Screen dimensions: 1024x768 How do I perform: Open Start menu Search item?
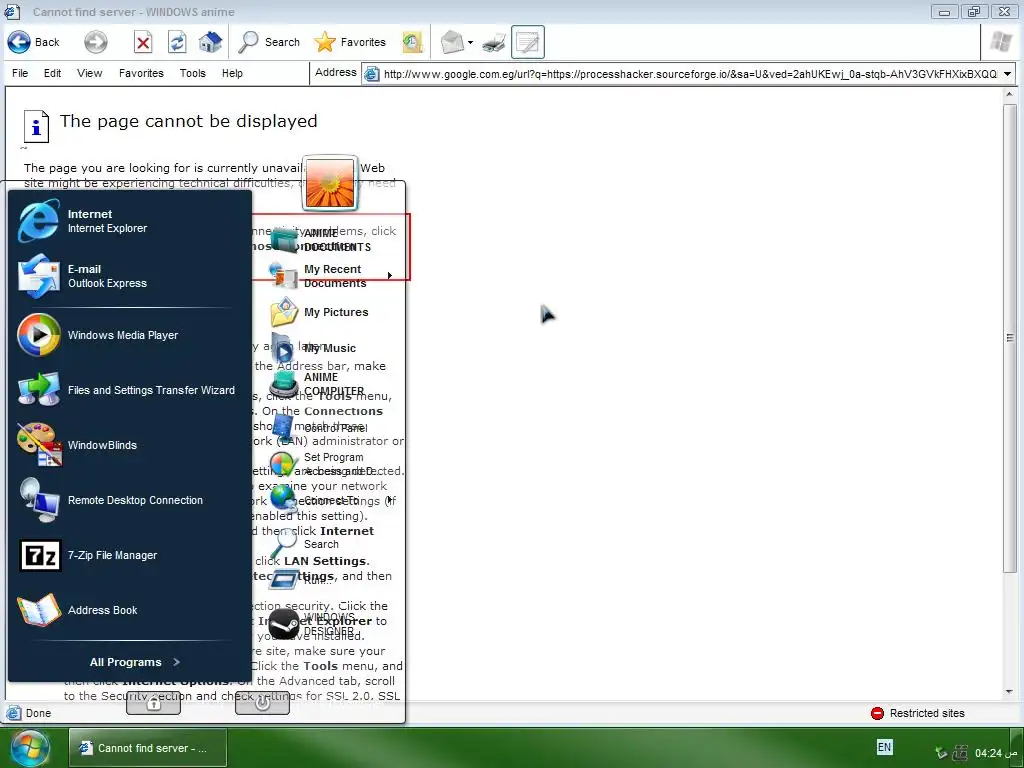(320, 544)
